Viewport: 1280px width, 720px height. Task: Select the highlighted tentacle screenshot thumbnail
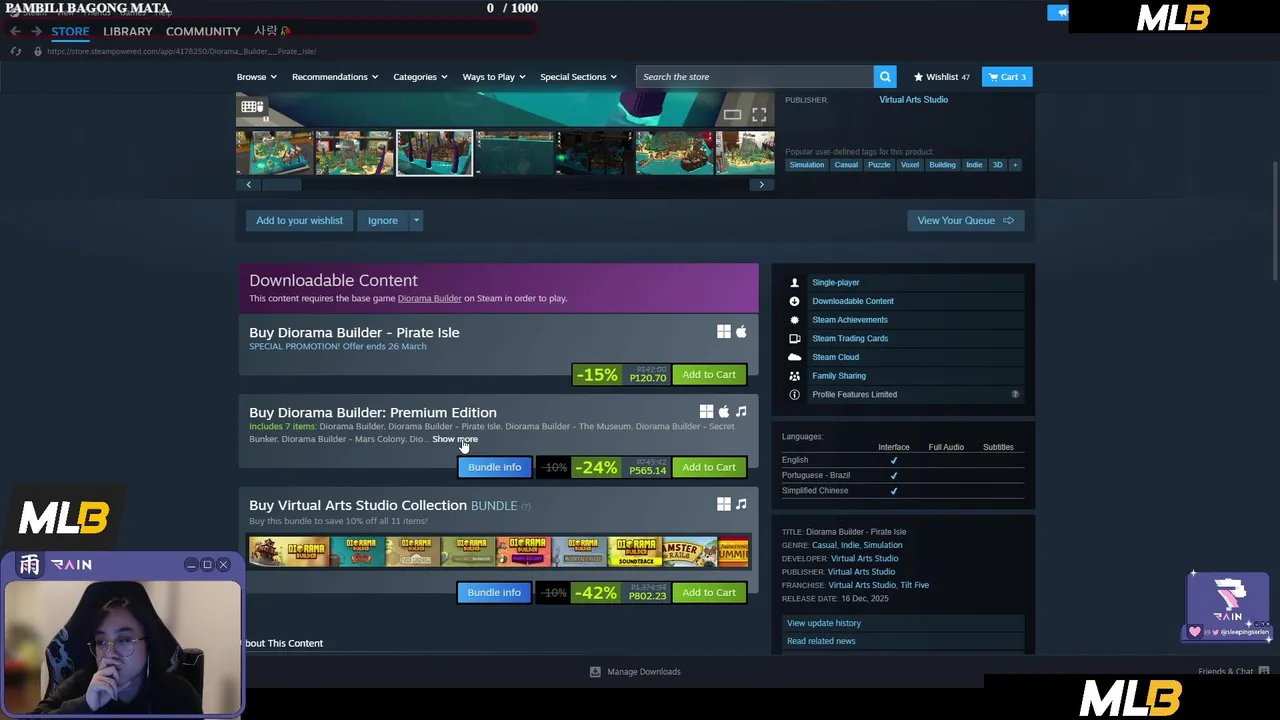[434, 153]
